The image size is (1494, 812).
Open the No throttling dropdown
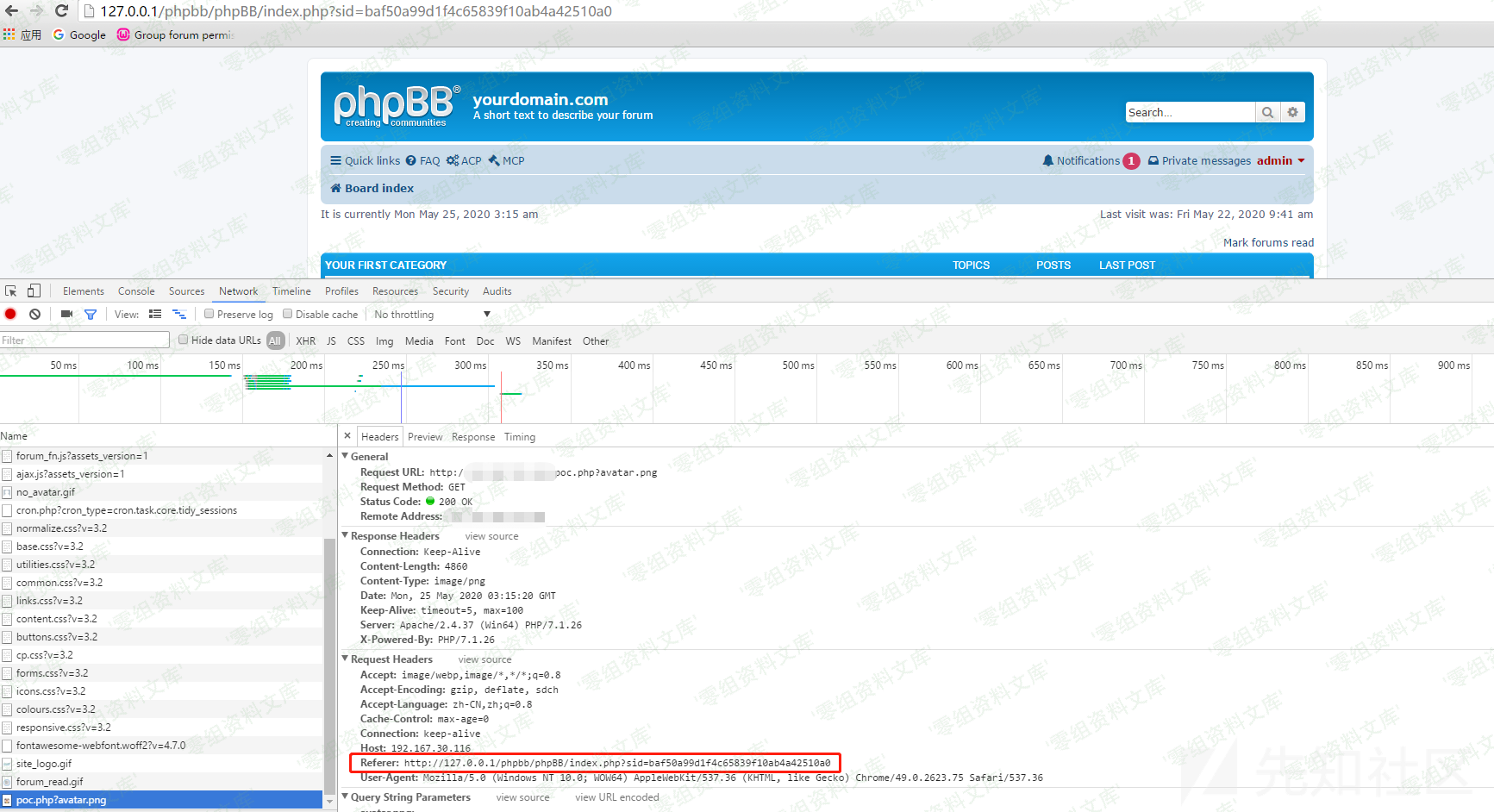coord(431,315)
